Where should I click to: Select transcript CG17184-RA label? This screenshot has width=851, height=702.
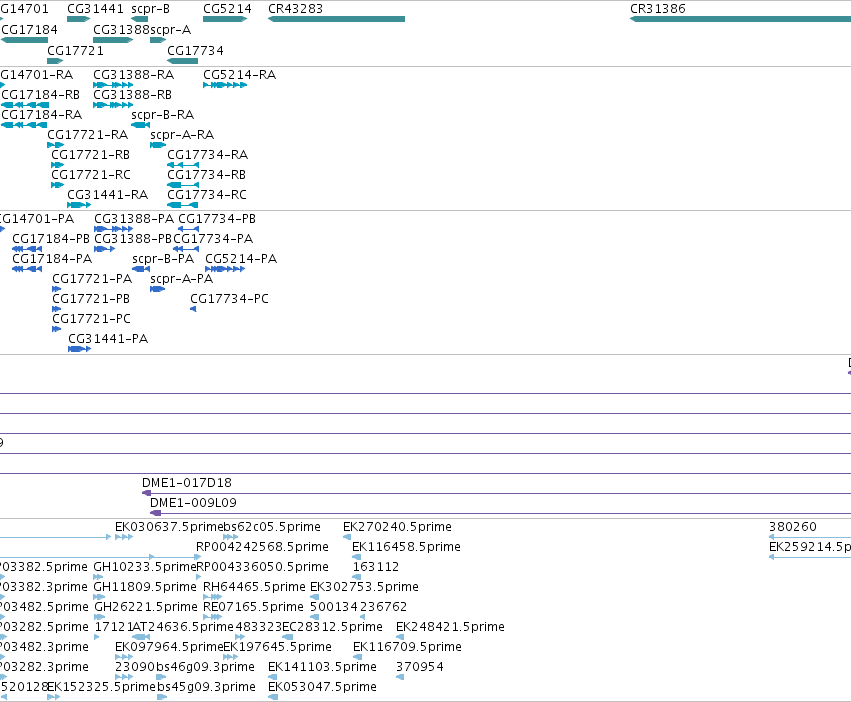click(x=42, y=115)
